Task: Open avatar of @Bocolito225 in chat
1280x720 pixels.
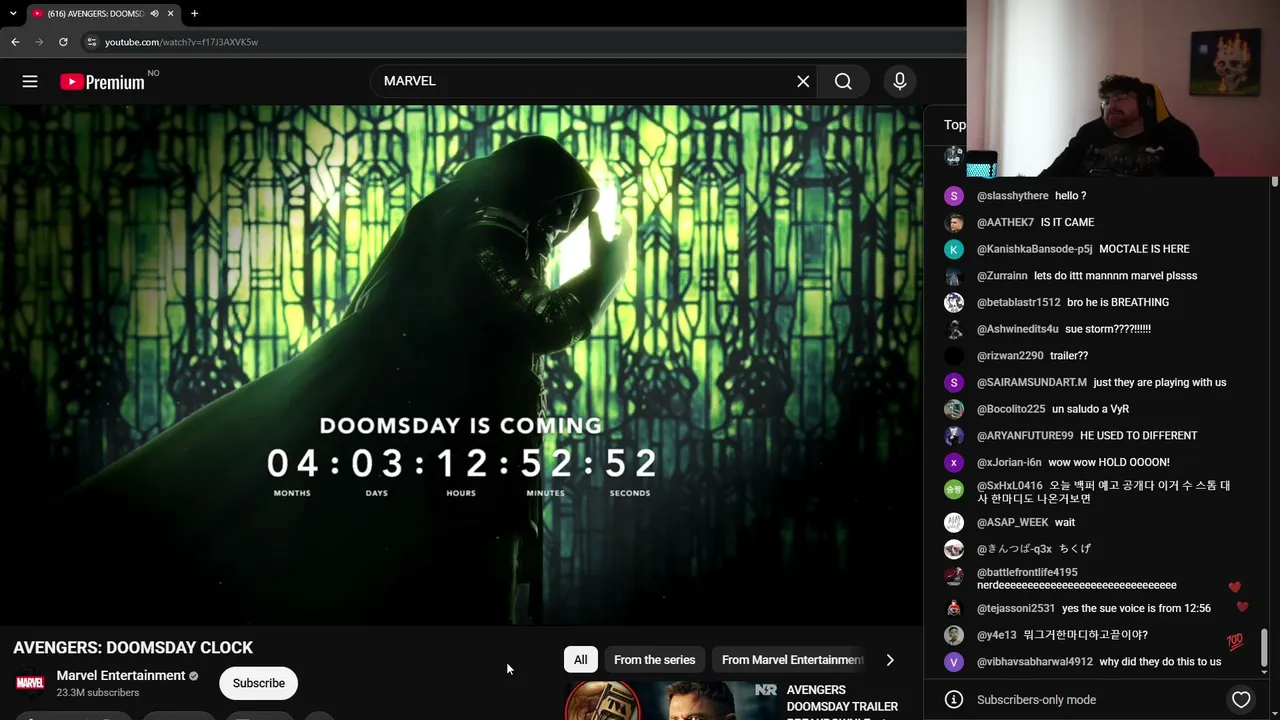Action: pyautogui.click(x=954, y=409)
